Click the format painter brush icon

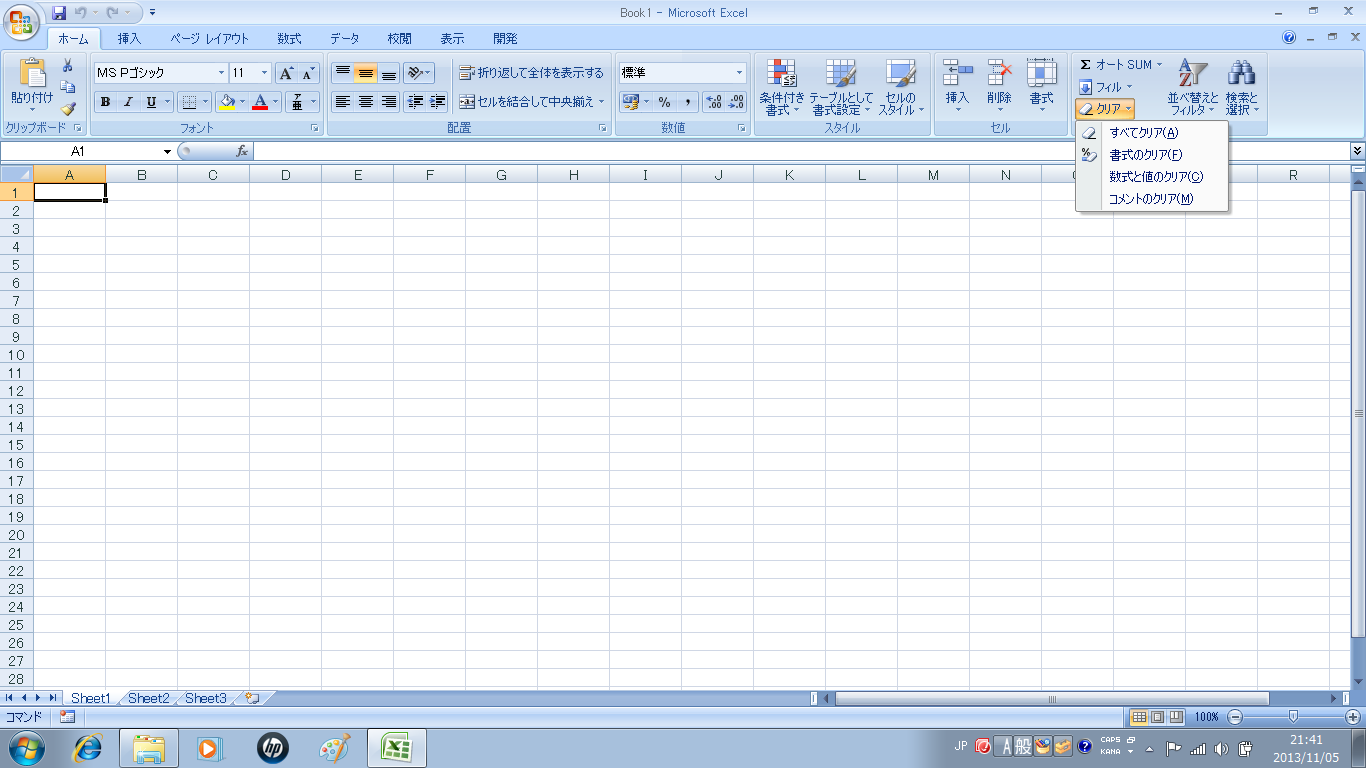tap(68, 109)
